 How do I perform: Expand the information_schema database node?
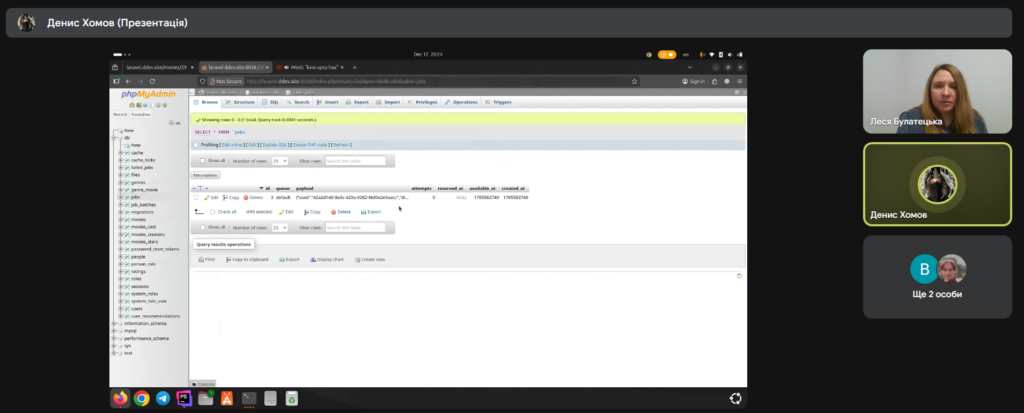115,324
